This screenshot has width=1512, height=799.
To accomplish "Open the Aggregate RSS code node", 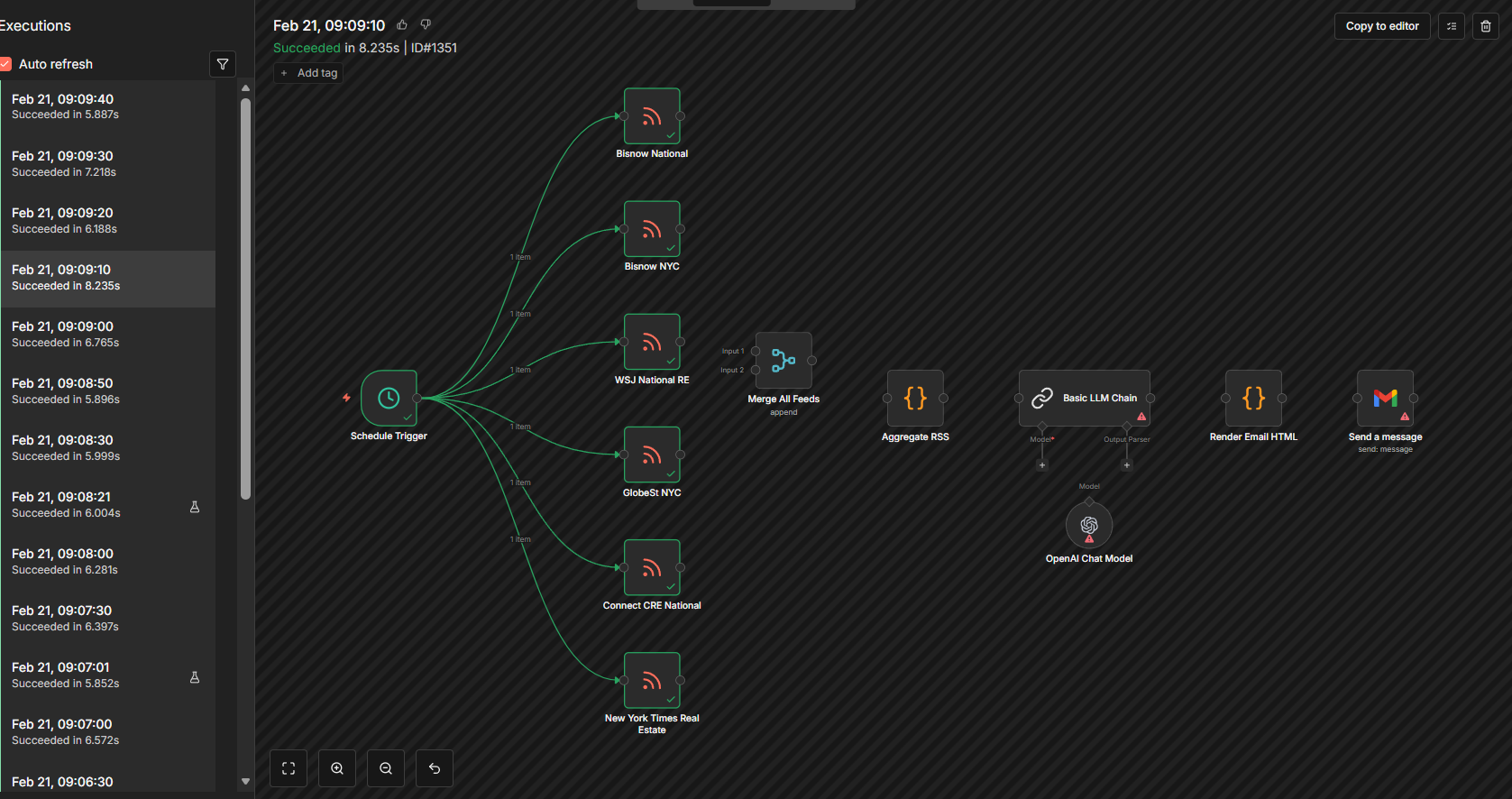I will coord(915,398).
